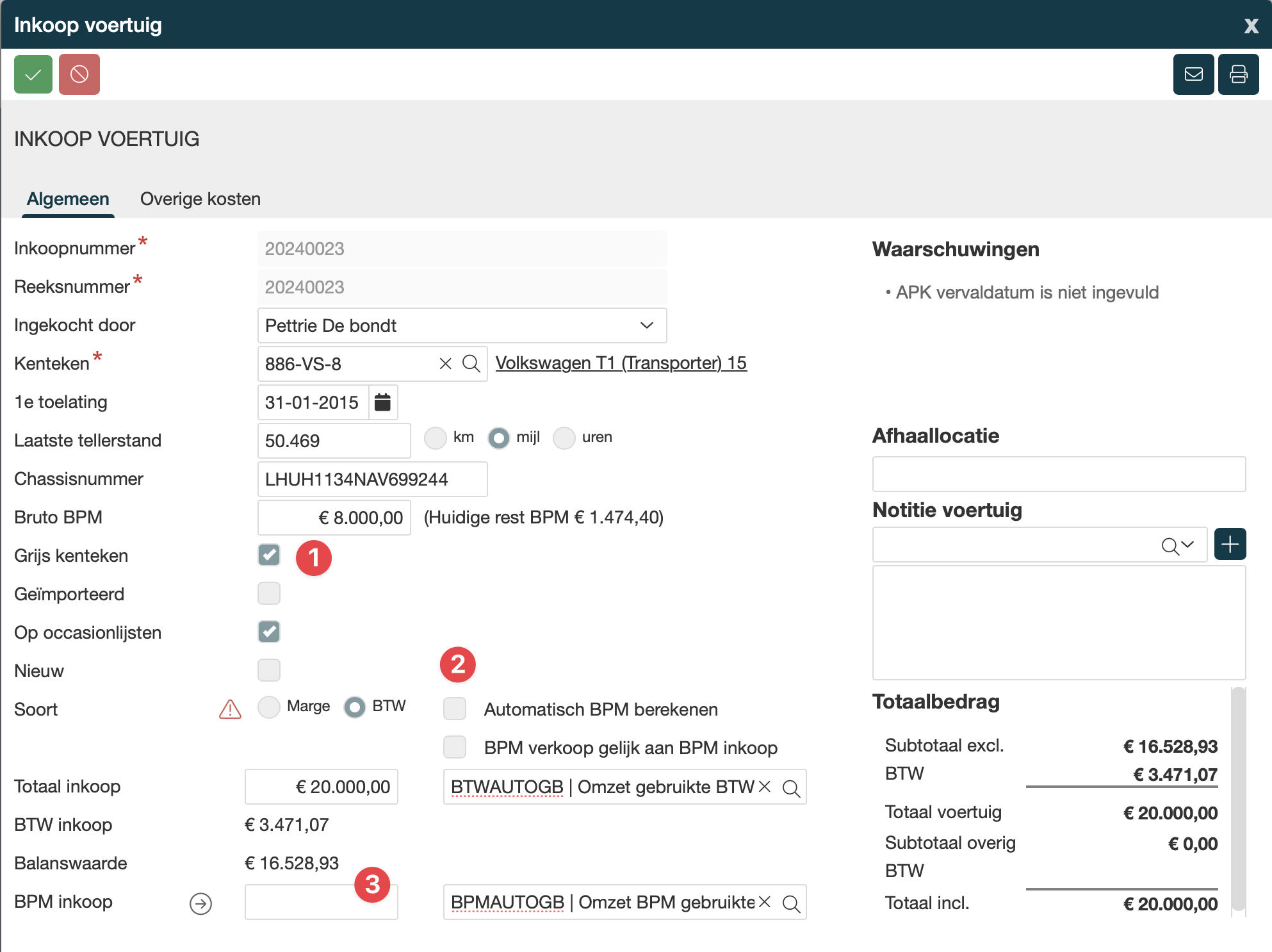The image size is (1272, 952).
Task: Select km as tellerstand unit
Action: coord(436,438)
